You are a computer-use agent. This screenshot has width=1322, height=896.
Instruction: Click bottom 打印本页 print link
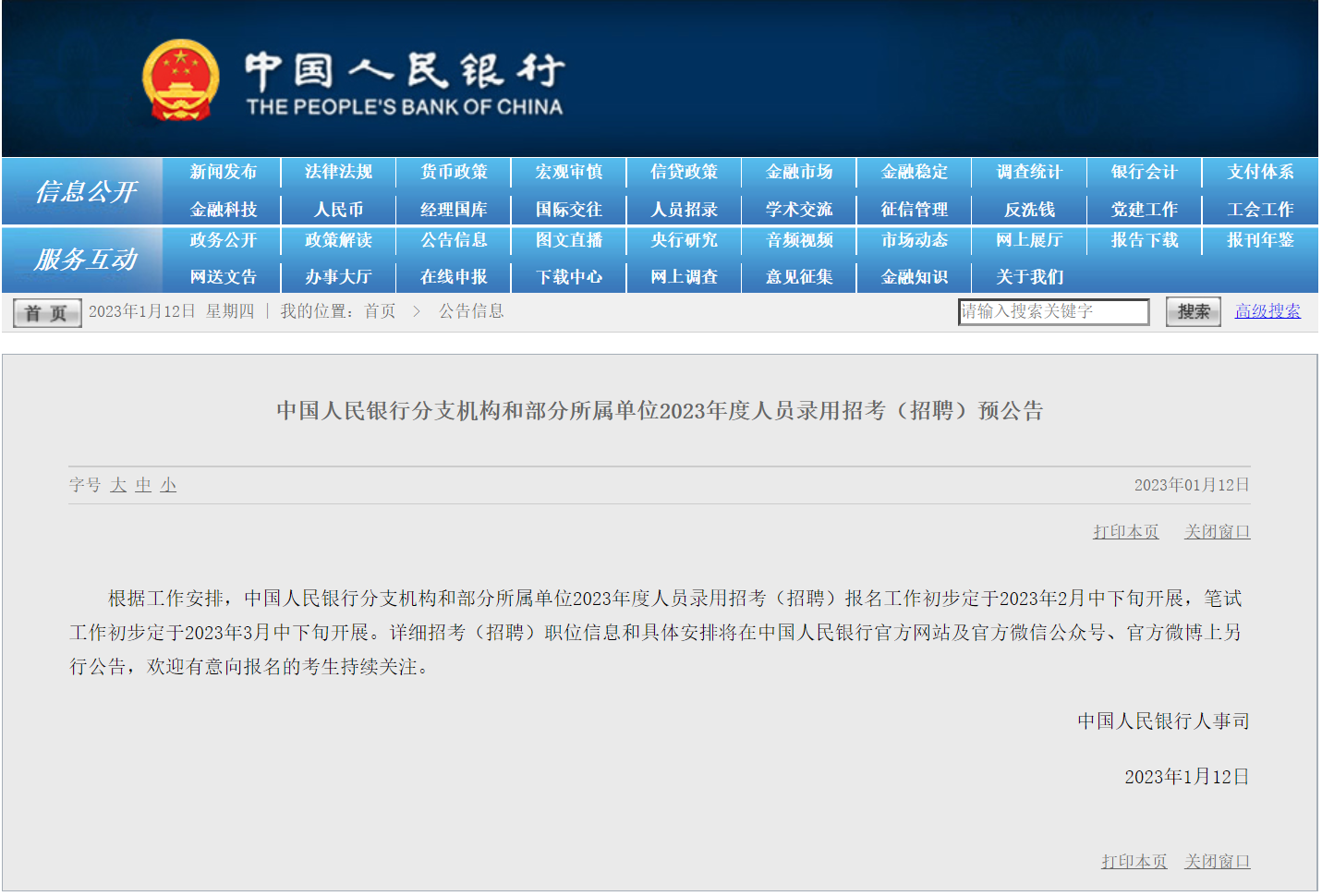coord(1134,862)
